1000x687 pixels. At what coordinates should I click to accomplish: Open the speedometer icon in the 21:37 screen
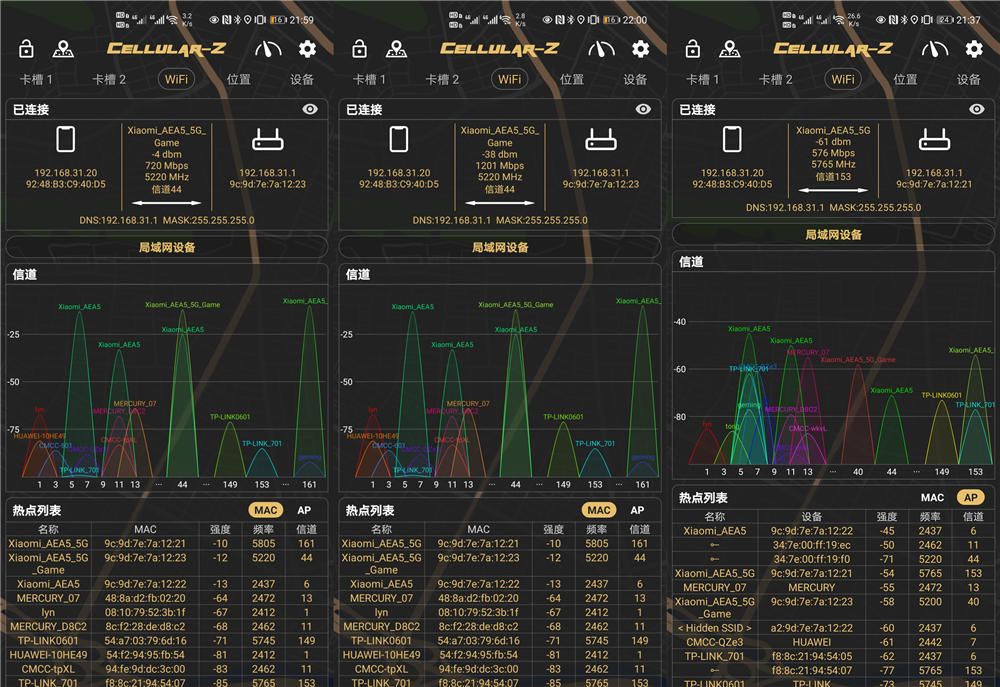point(935,48)
